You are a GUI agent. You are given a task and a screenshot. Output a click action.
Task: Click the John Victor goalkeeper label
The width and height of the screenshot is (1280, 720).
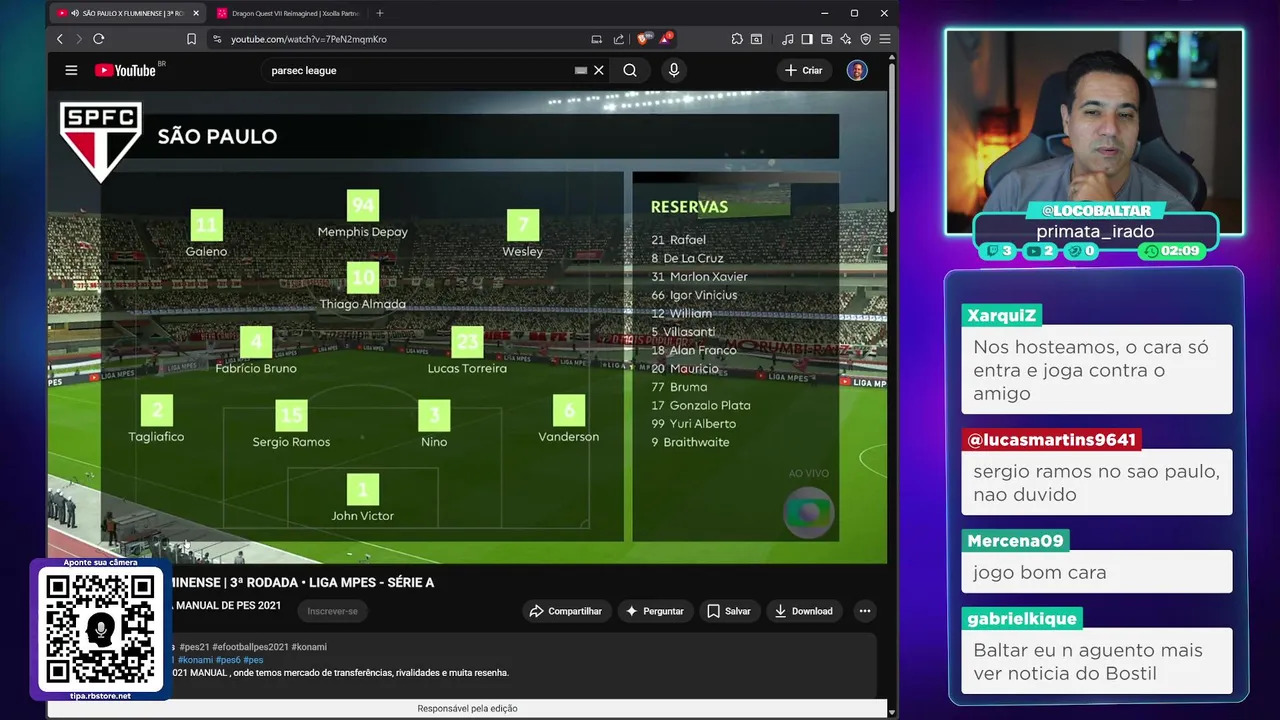click(362, 516)
